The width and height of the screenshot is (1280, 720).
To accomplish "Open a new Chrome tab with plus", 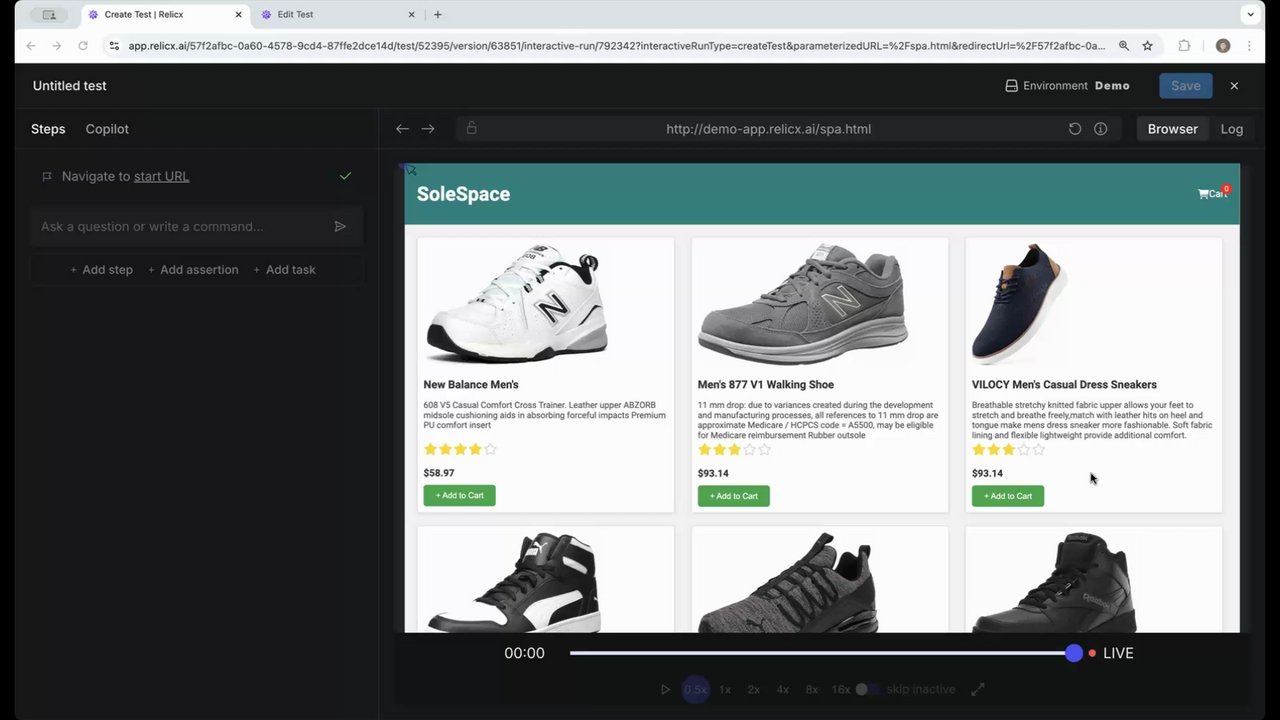I will pos(438,15).
